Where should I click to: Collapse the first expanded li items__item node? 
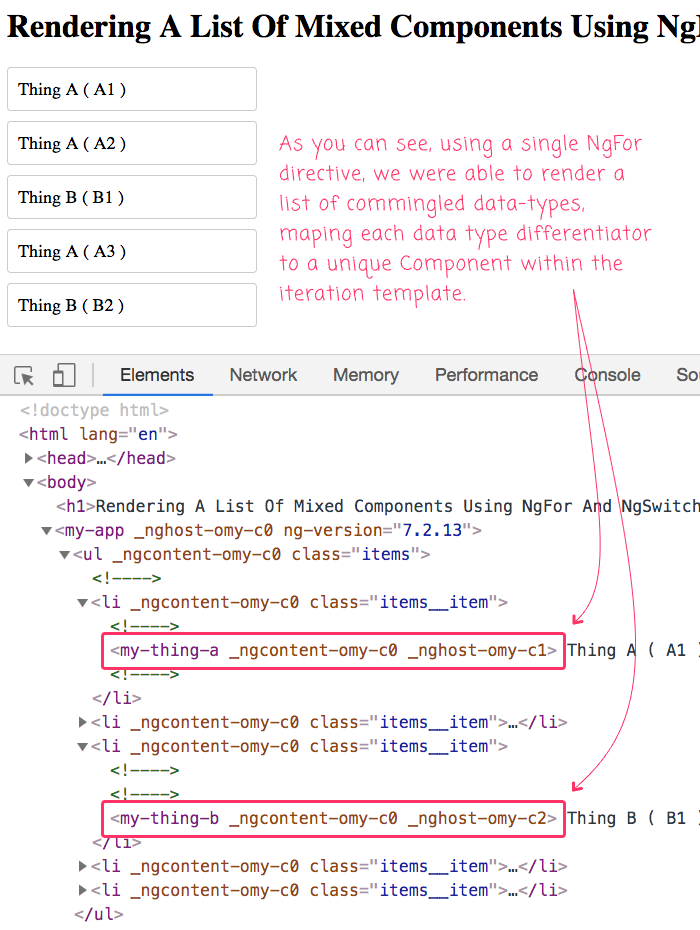tap(83, 602)
